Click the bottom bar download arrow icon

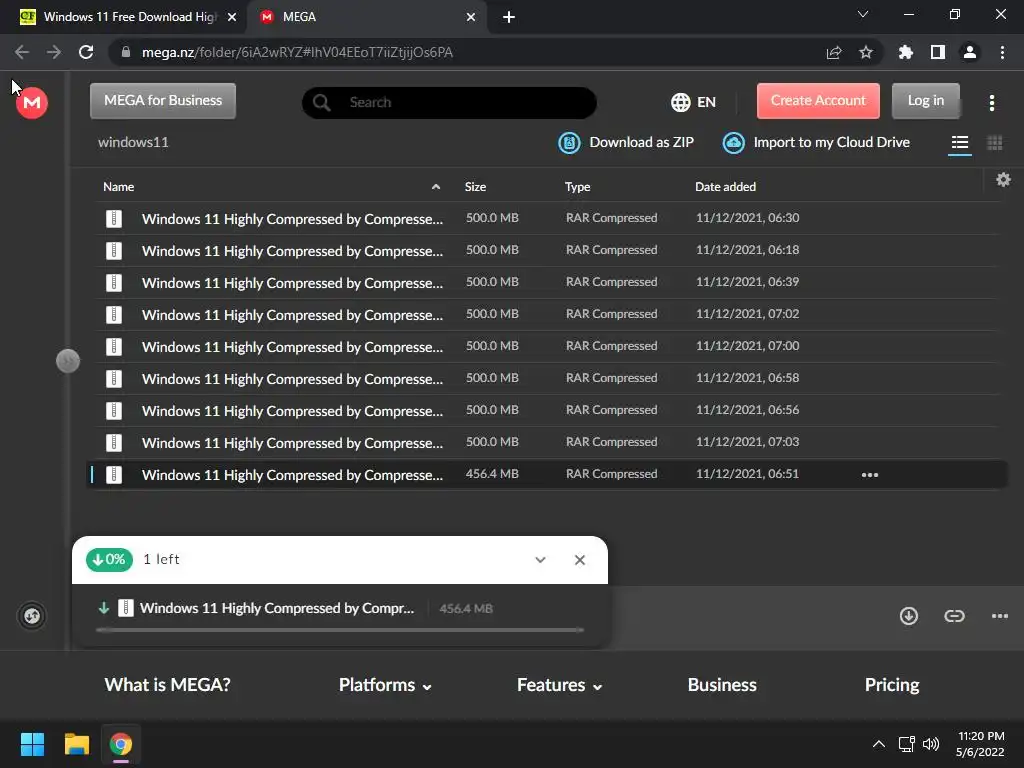tap(908, 616)
